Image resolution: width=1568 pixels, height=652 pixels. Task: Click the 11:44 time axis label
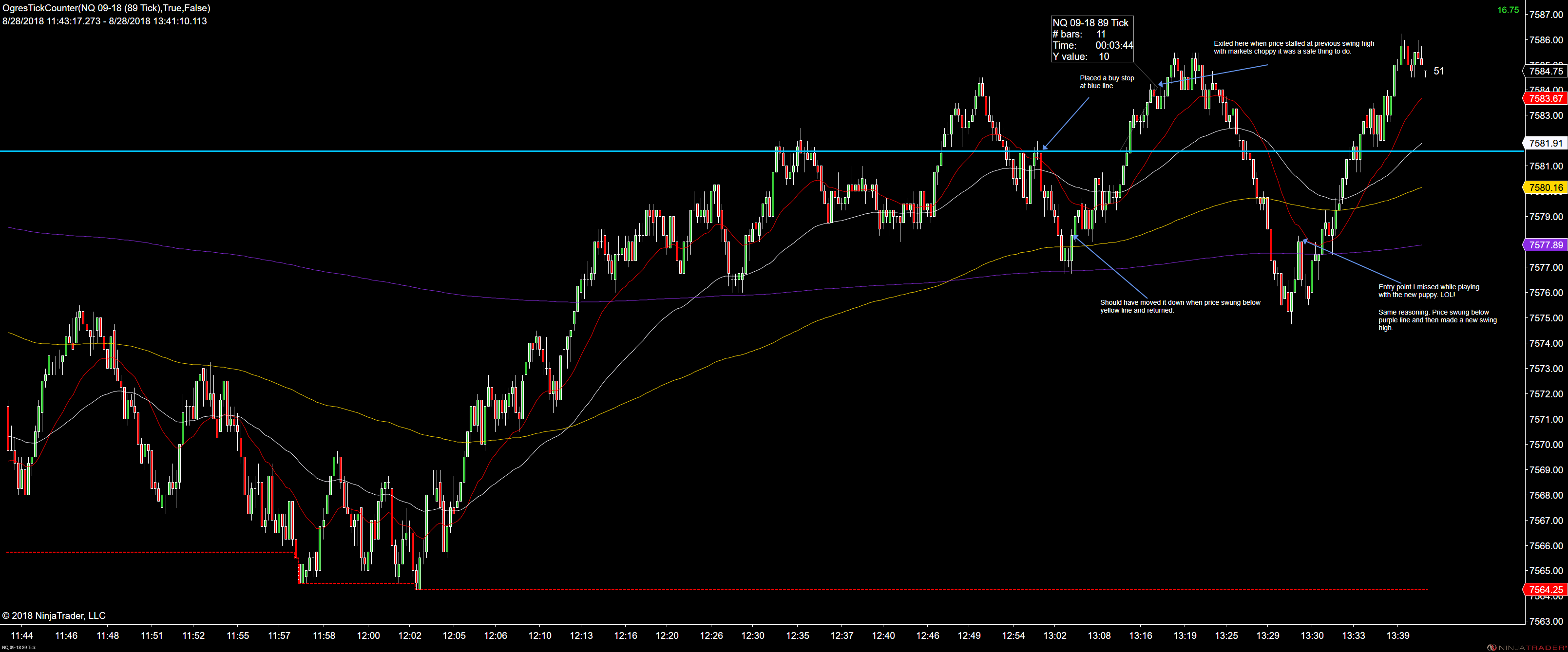(22, 635)
